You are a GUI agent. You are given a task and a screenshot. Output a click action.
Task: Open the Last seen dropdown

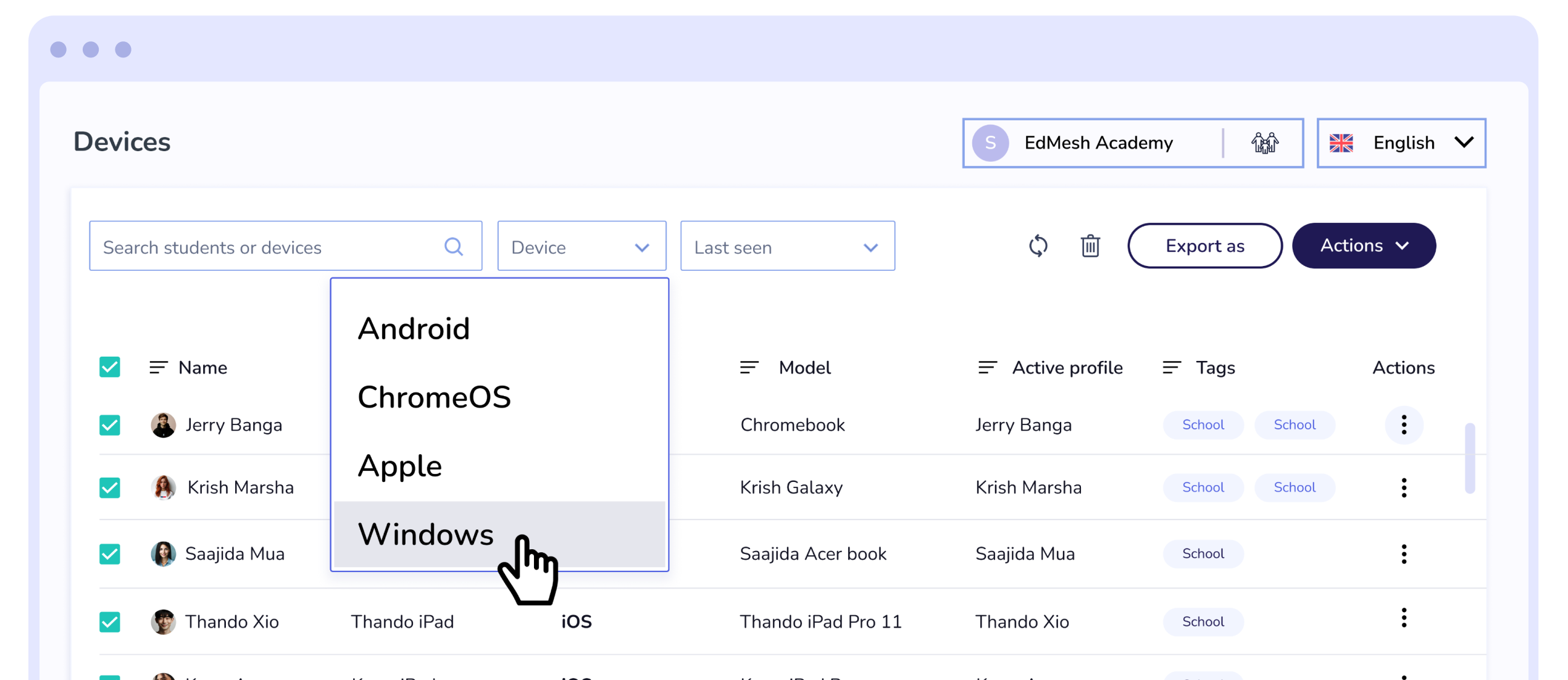787,246
